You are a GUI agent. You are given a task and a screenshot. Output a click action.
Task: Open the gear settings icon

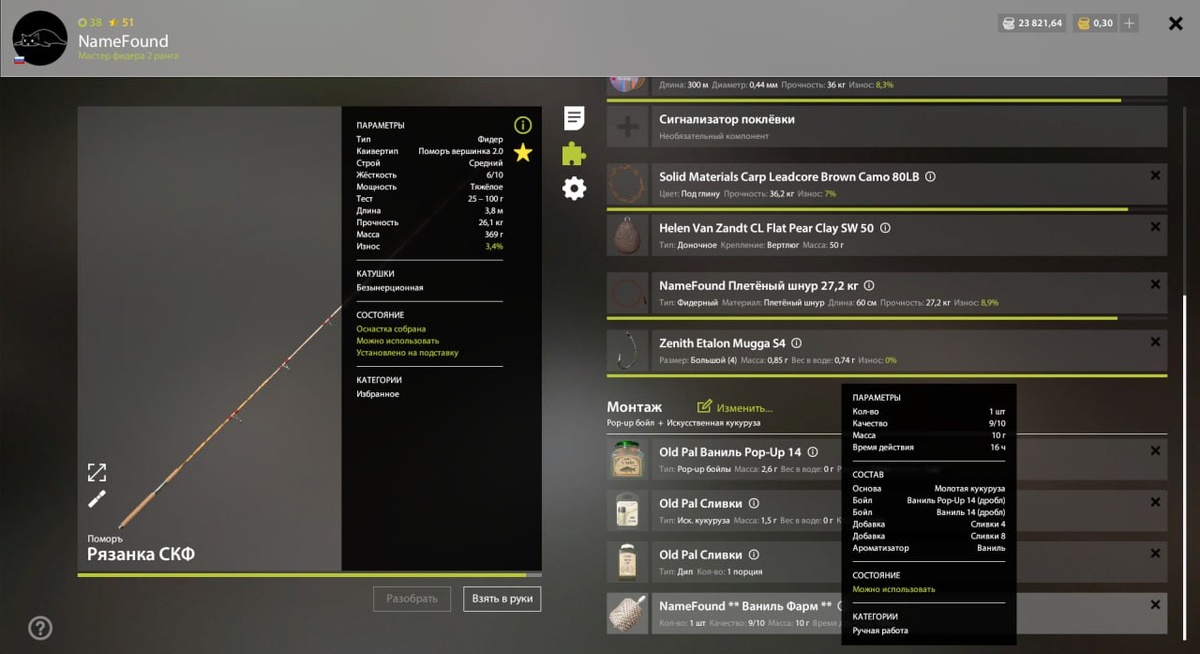coord(574,188)
